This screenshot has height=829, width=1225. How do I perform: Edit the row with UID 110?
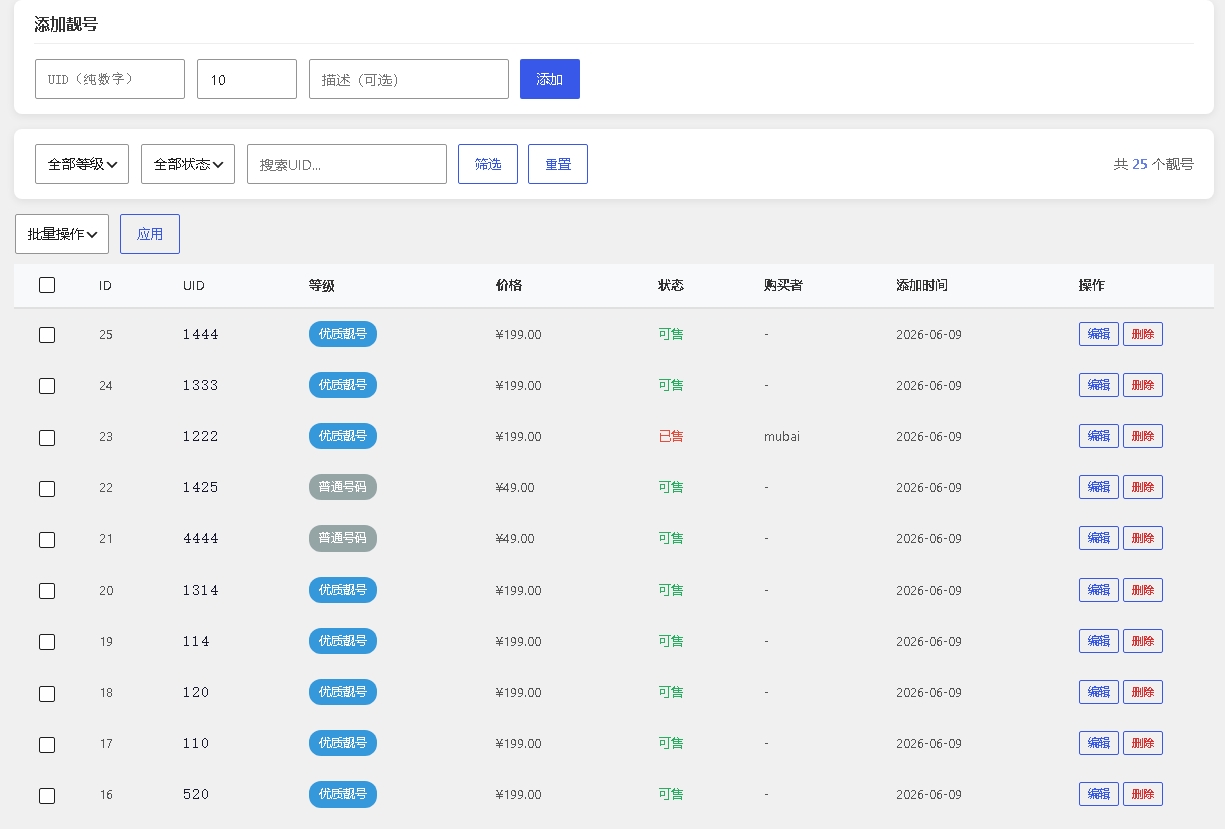(x=1099, y=743)
